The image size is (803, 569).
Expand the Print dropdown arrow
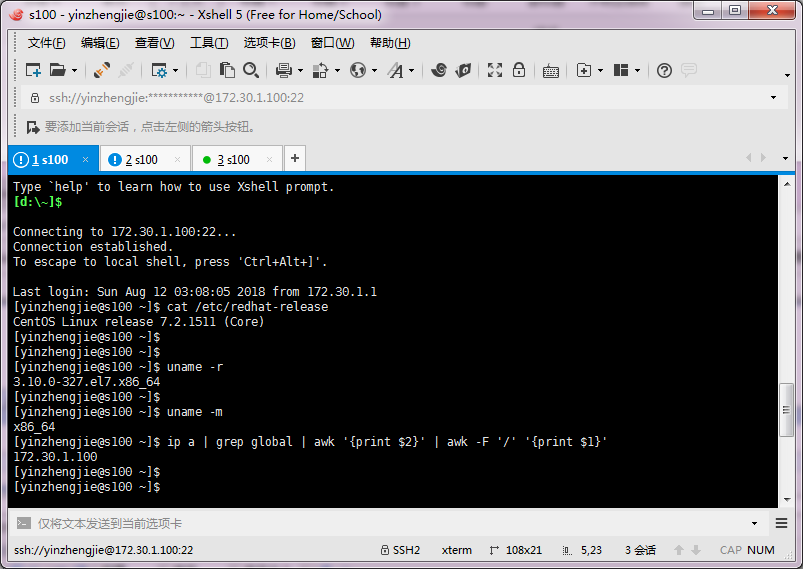[300, 71]
